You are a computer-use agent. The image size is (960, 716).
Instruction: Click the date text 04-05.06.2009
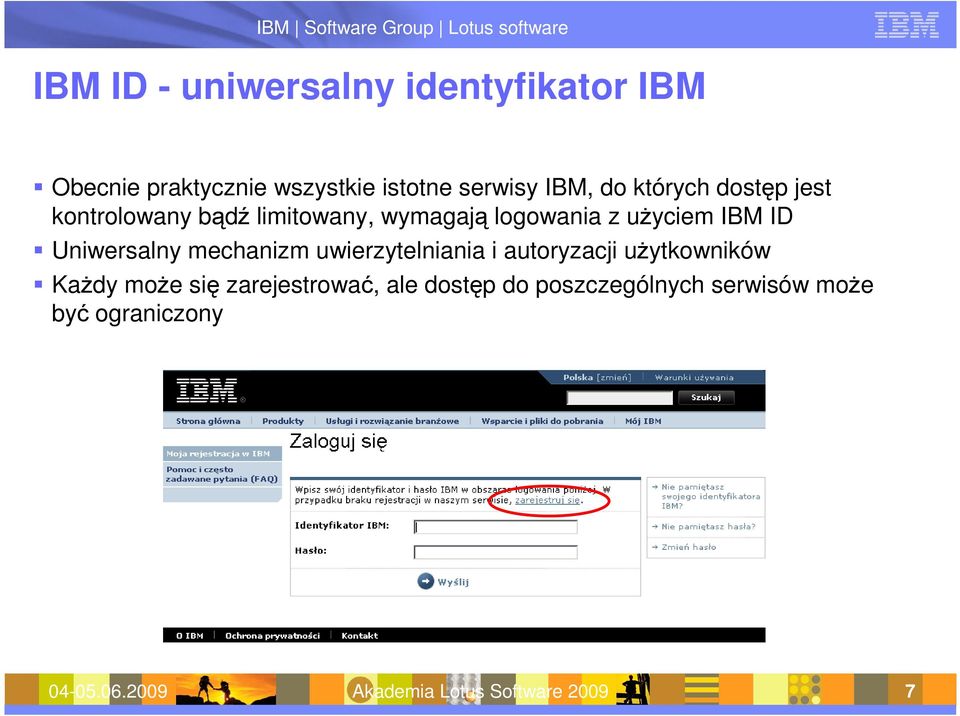tap(108, 691)
